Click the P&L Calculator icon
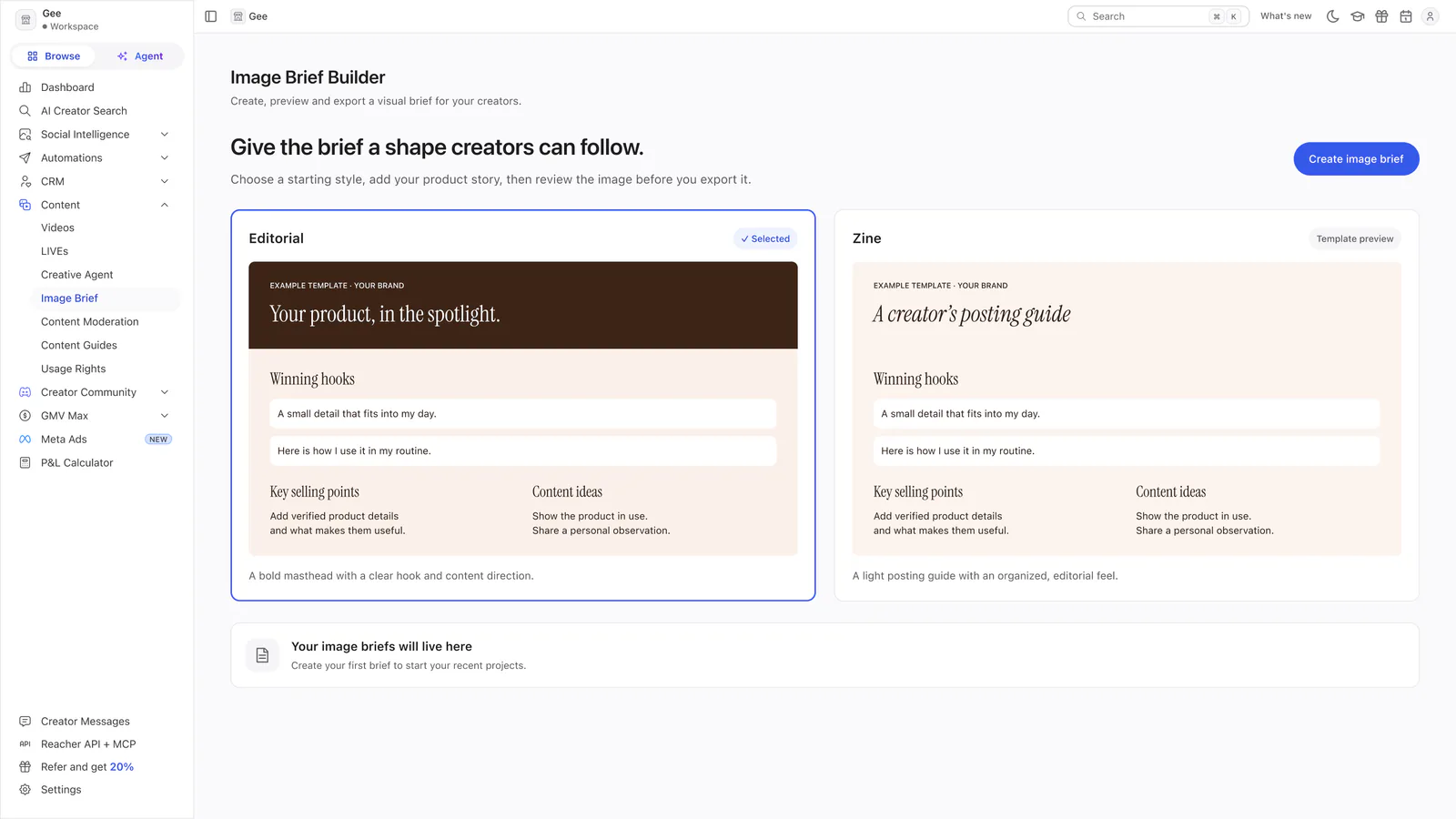 point(25,463)
